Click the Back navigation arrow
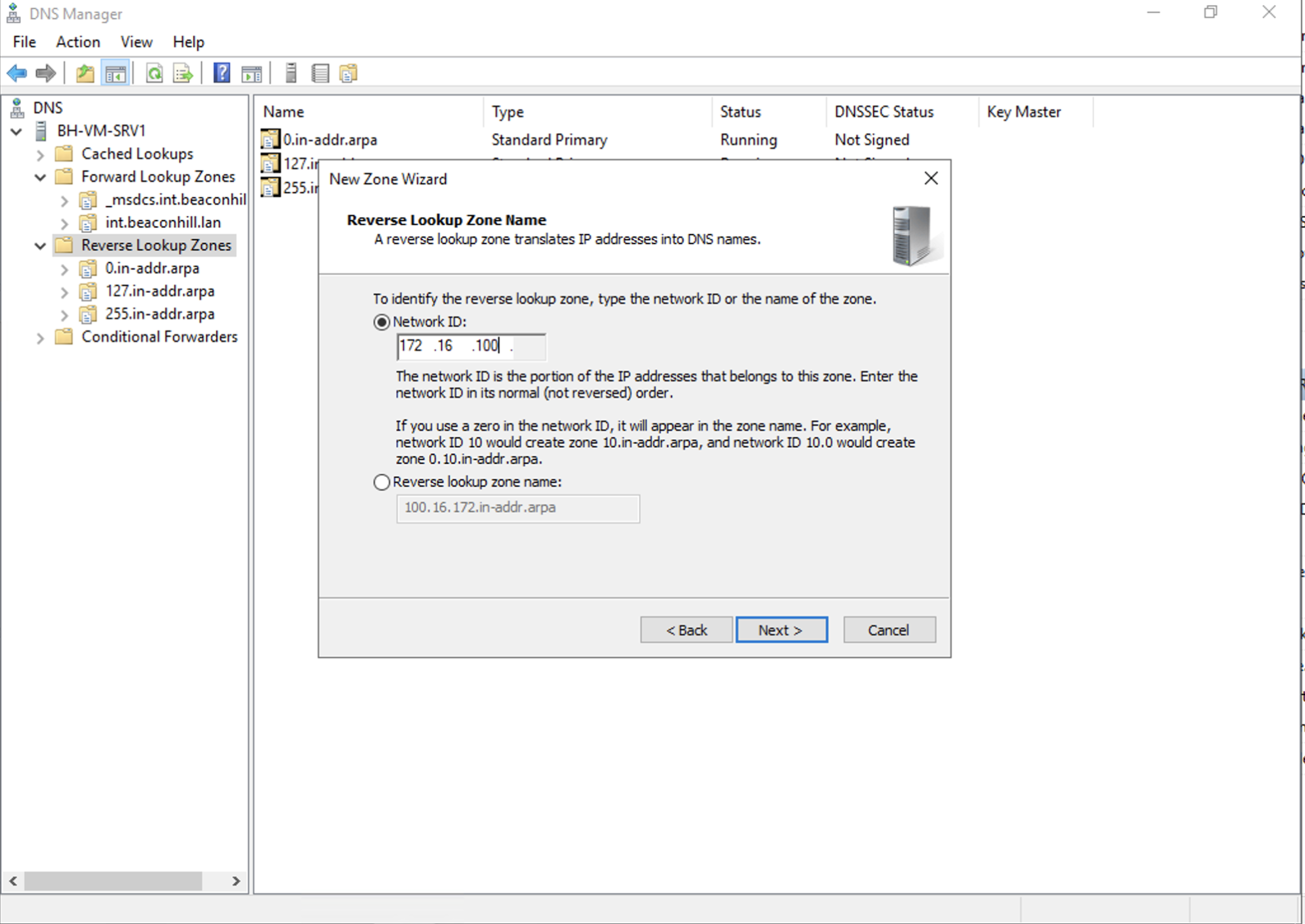Image resolution: width=1305 pixels, height=924 pixels. coord(17,73)
